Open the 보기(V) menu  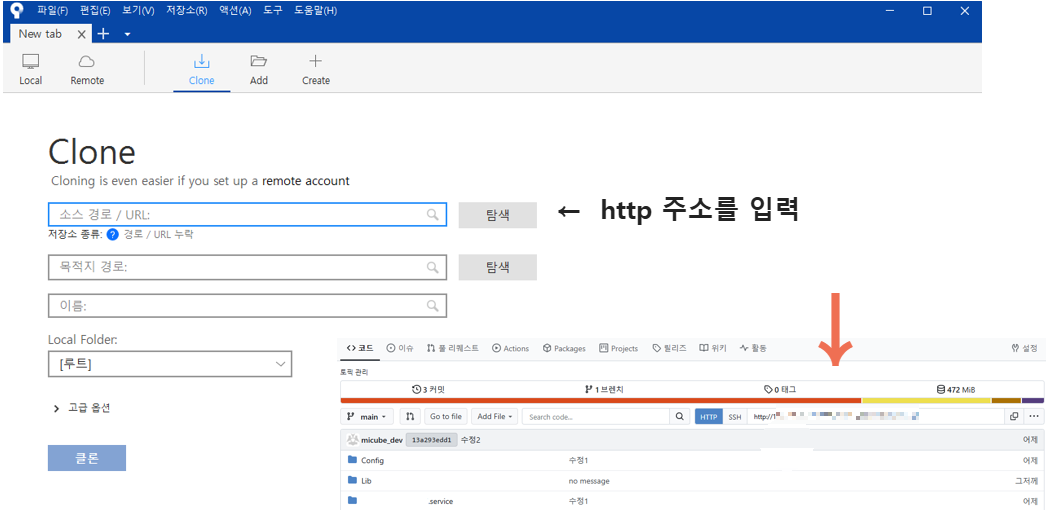tap(138, 11)
